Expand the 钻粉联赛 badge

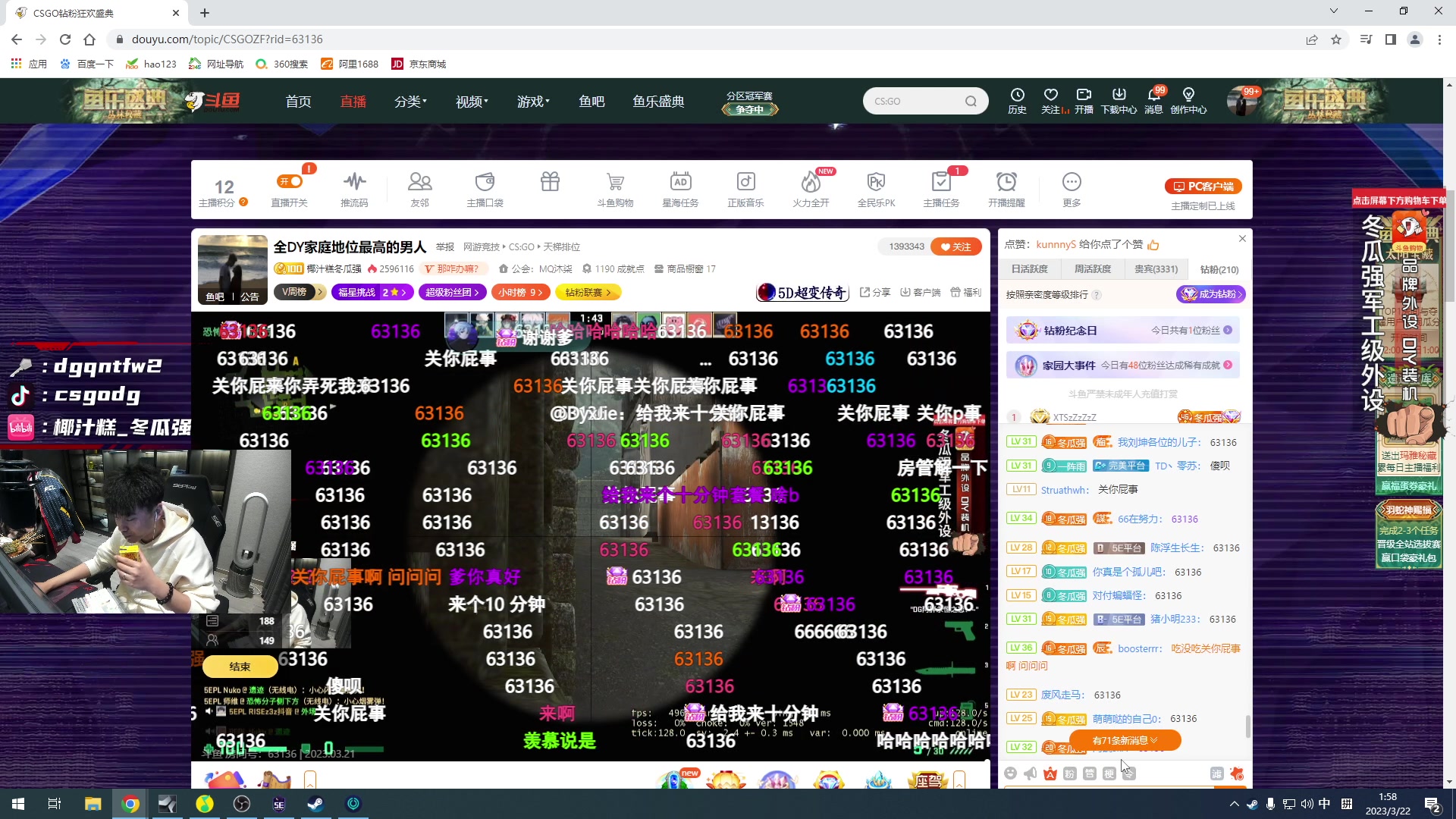(x=588, y=292)
